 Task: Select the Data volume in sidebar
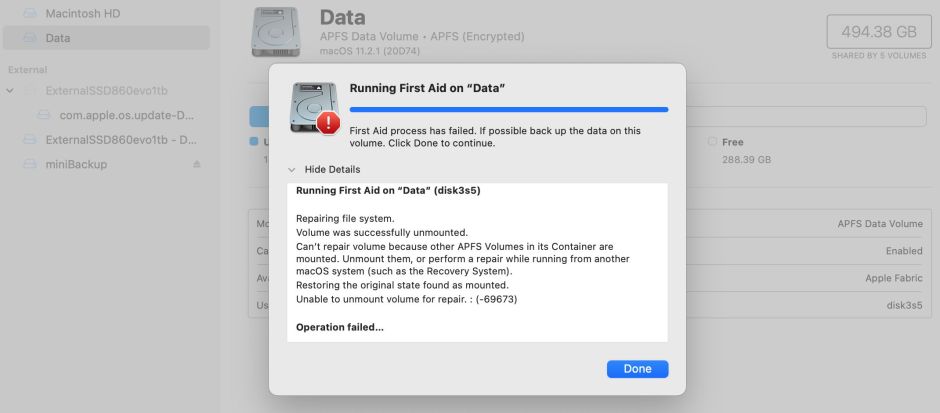pyautogui.click(x=58, y=38)
